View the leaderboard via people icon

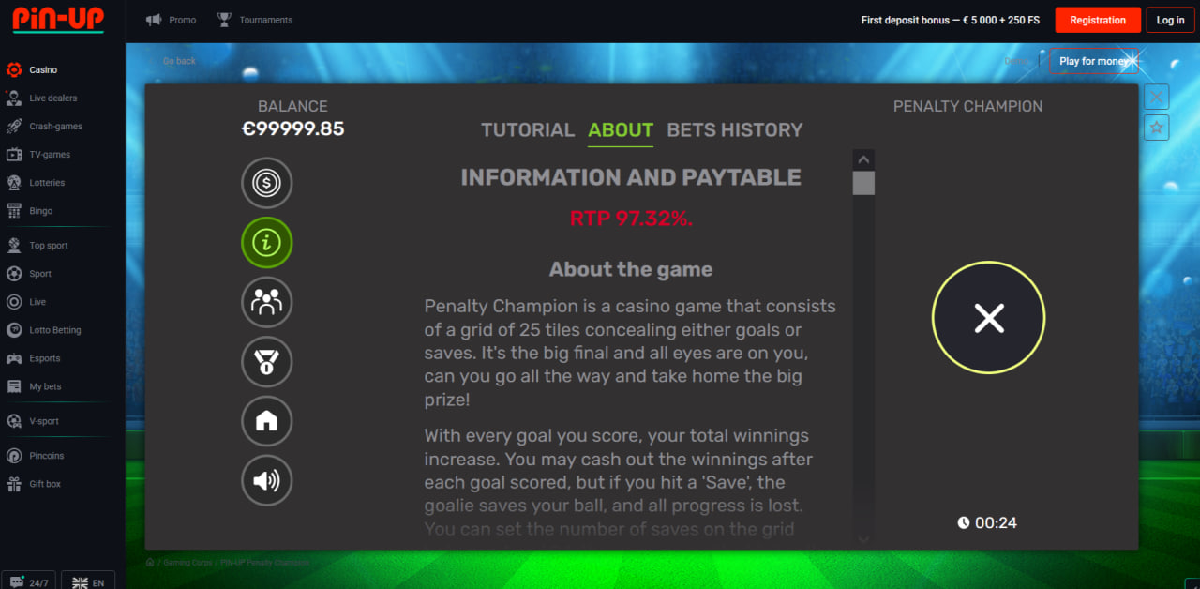[x=266, y=302]
